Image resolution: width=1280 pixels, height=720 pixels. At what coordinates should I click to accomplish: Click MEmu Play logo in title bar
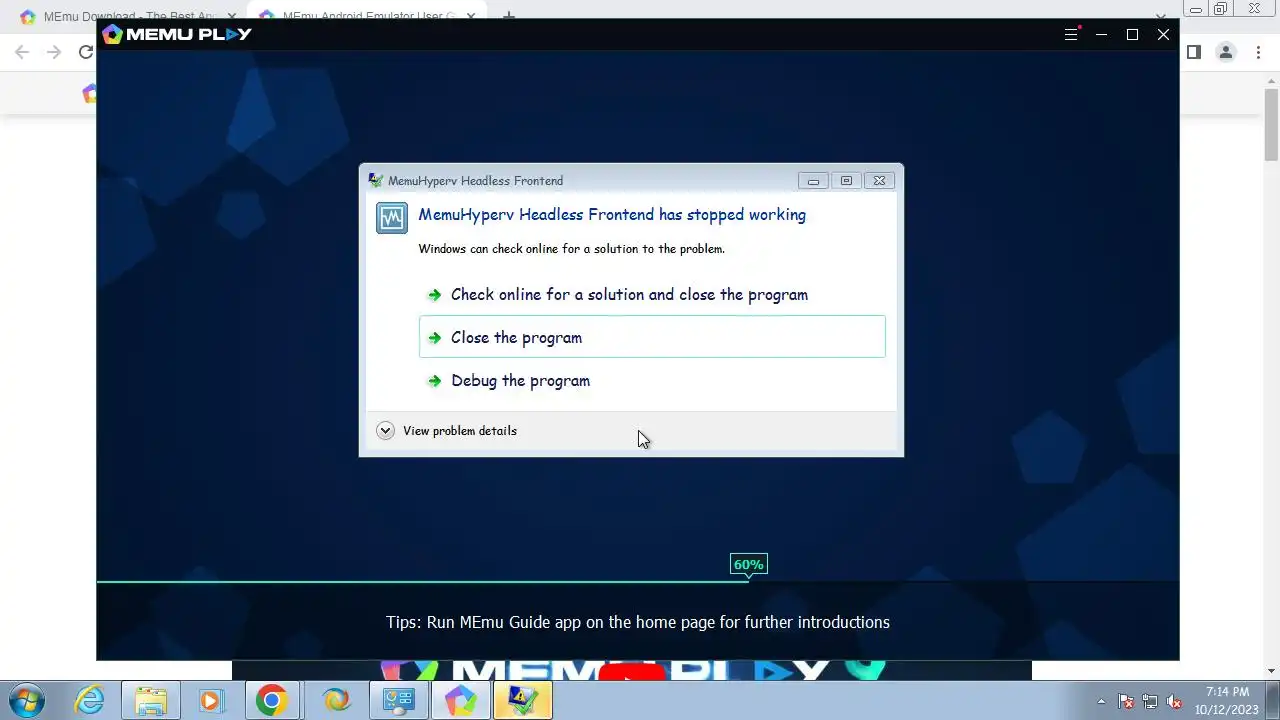pos(177,34)
